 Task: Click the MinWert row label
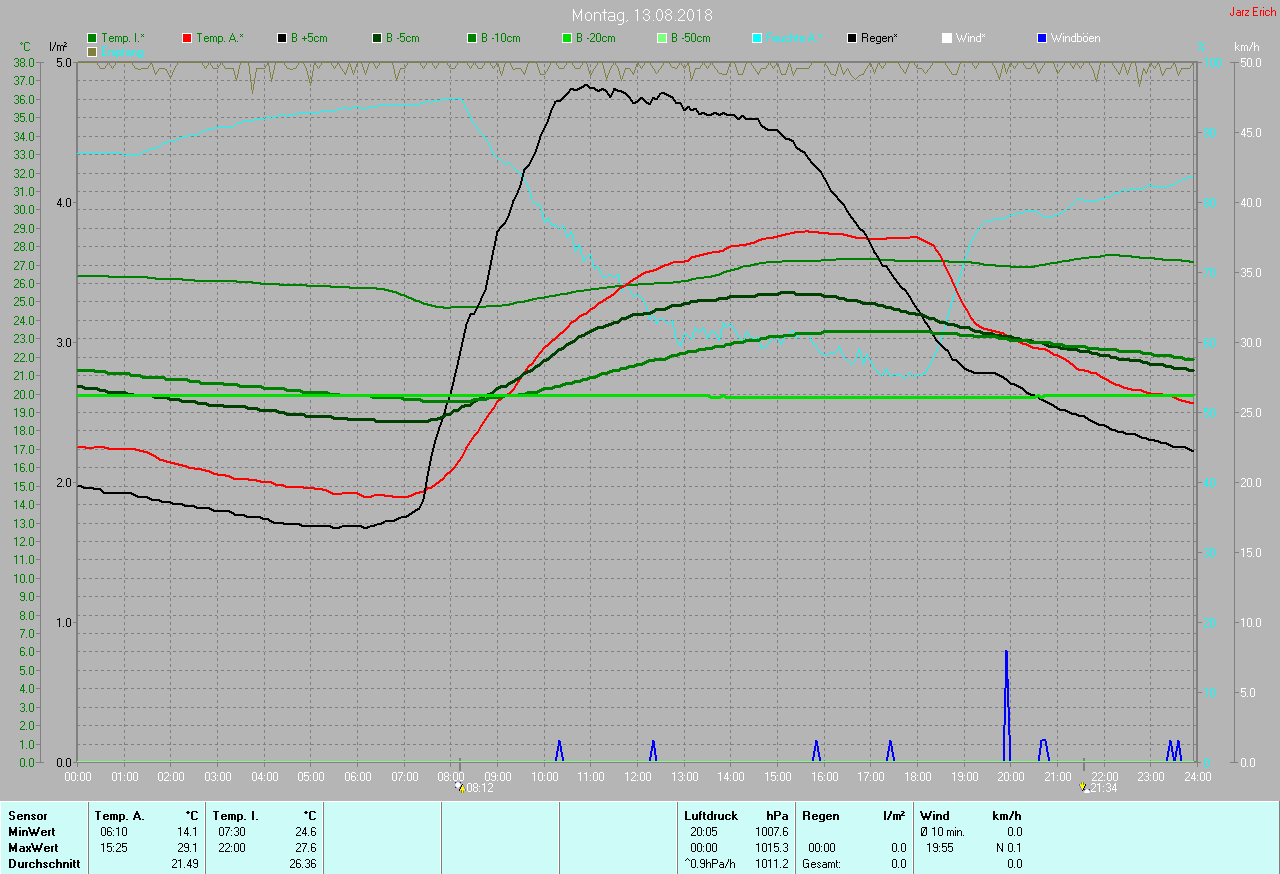[32, 832]
